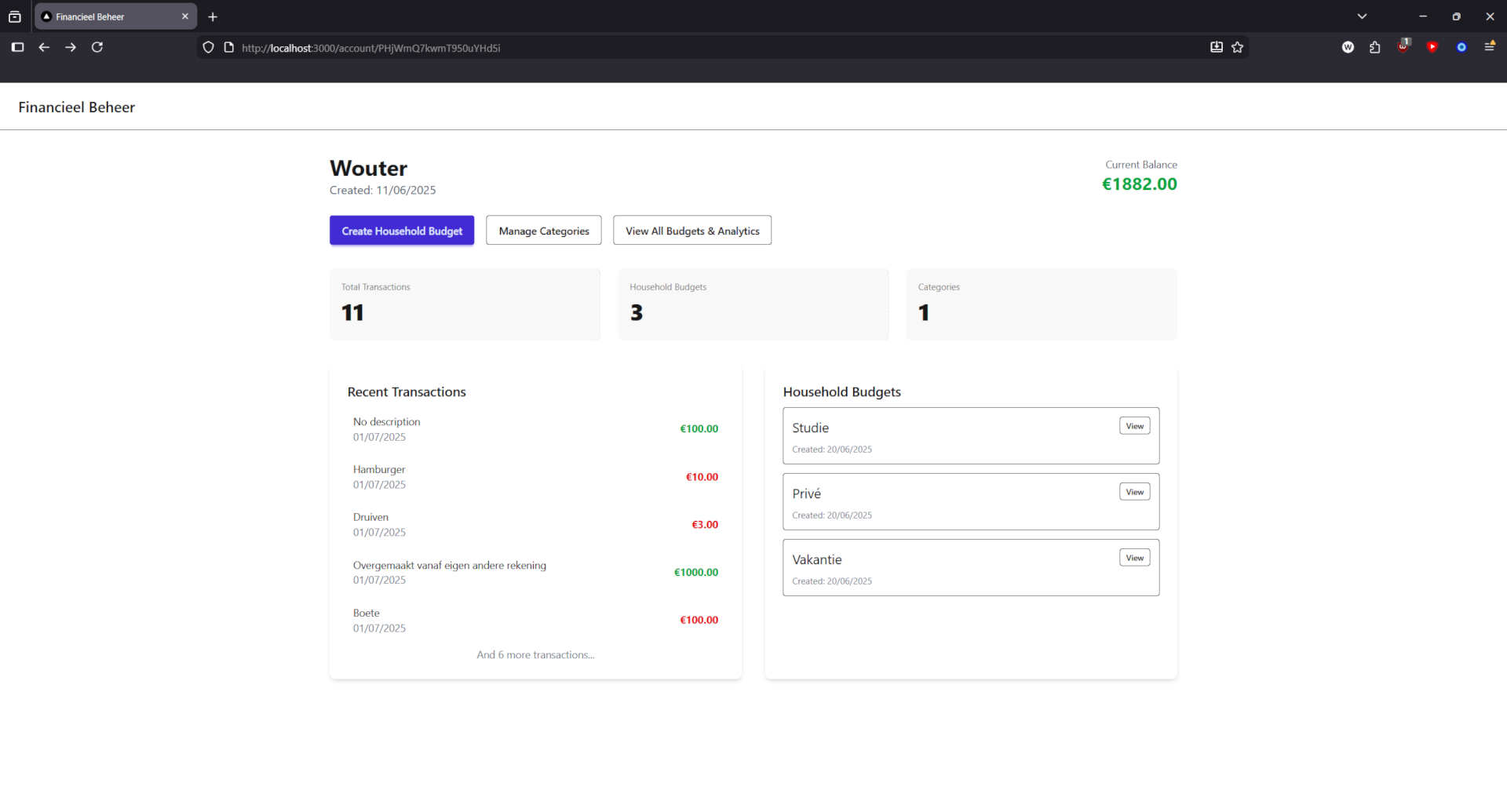Click the Financieel Beheer header title
1507x812 pixels.
[x=77, y=107]
